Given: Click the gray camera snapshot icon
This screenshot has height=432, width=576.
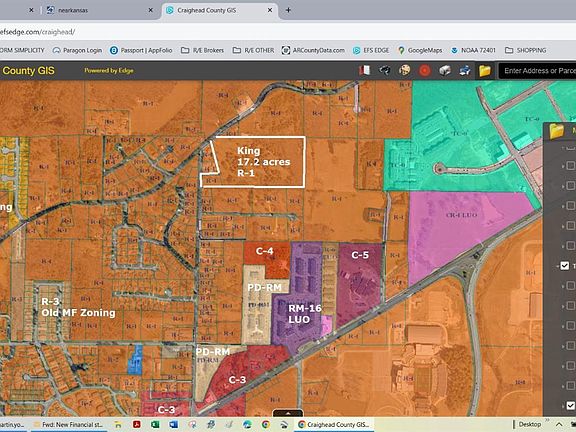Looking at the screenshot, I should pyautogui.click(x=445, y=70).
